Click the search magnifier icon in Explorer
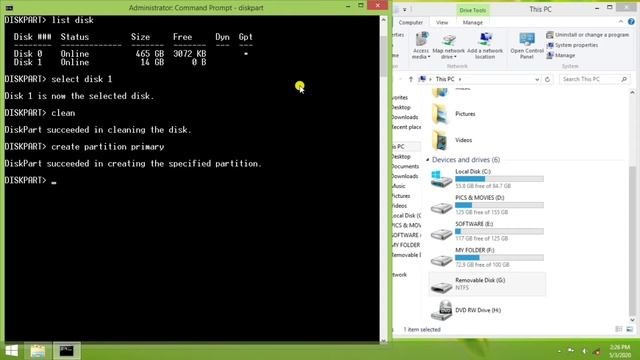 (624, 79)
